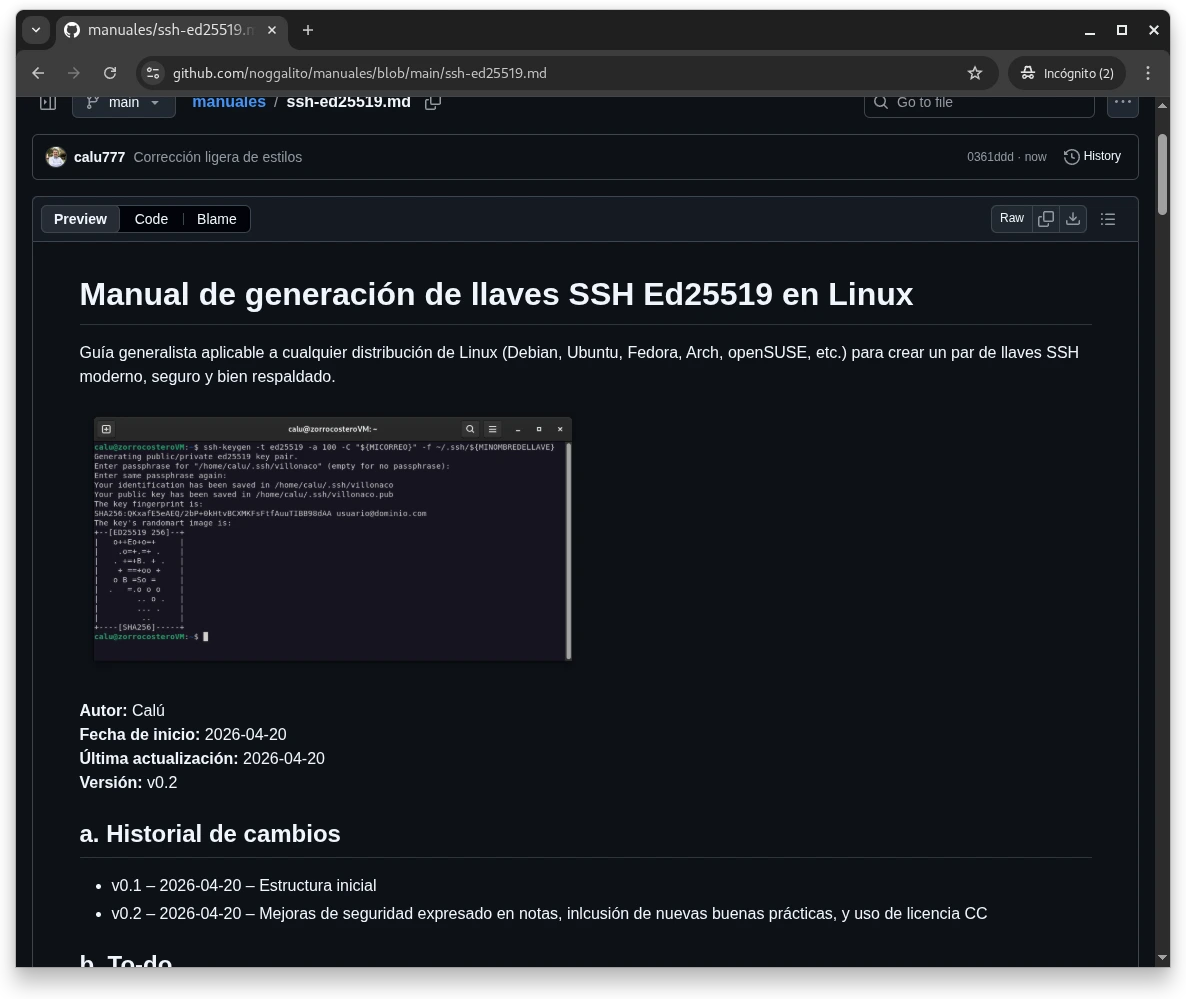Expand the file tree side panel
Image resolution: width=1186 pixels, height=999 pixels.
47,102
